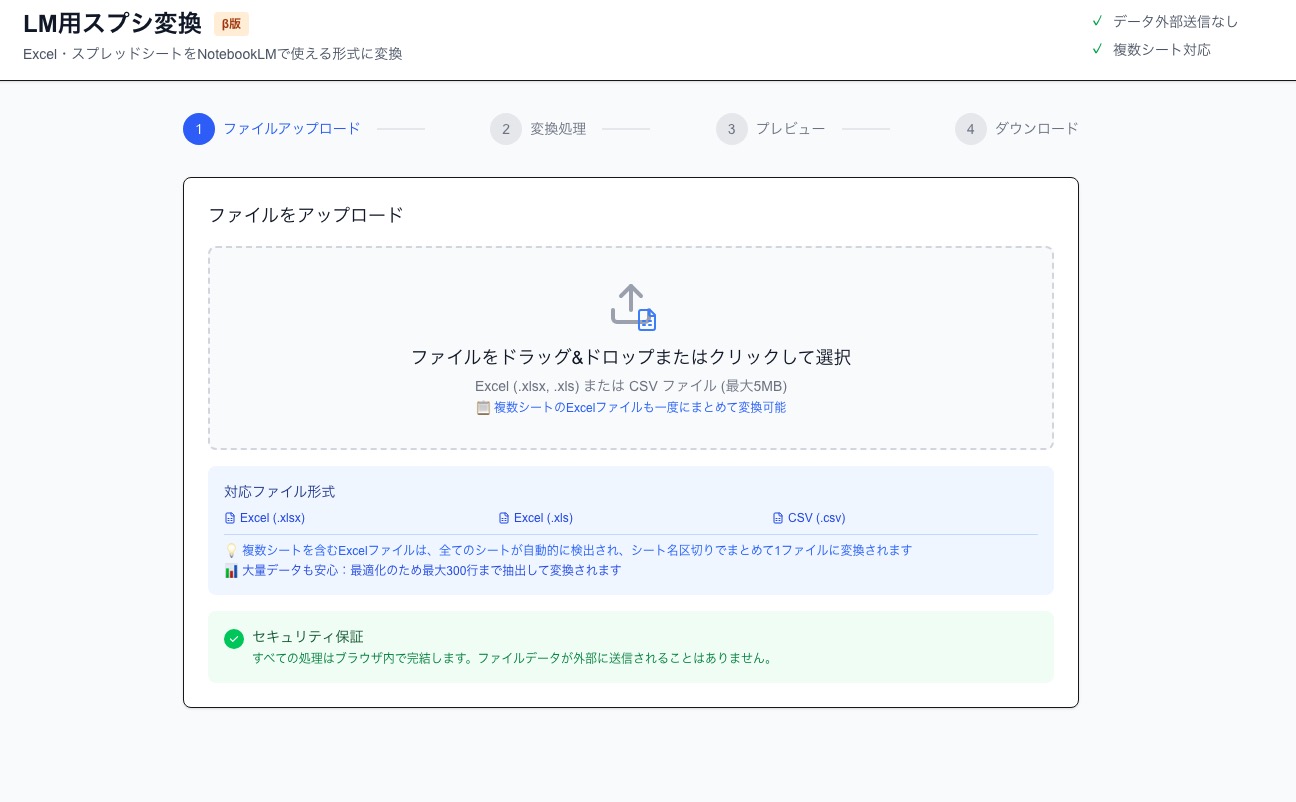
Task: Click the subtitle mentioning NotebookLM
Action: point(213,54)
